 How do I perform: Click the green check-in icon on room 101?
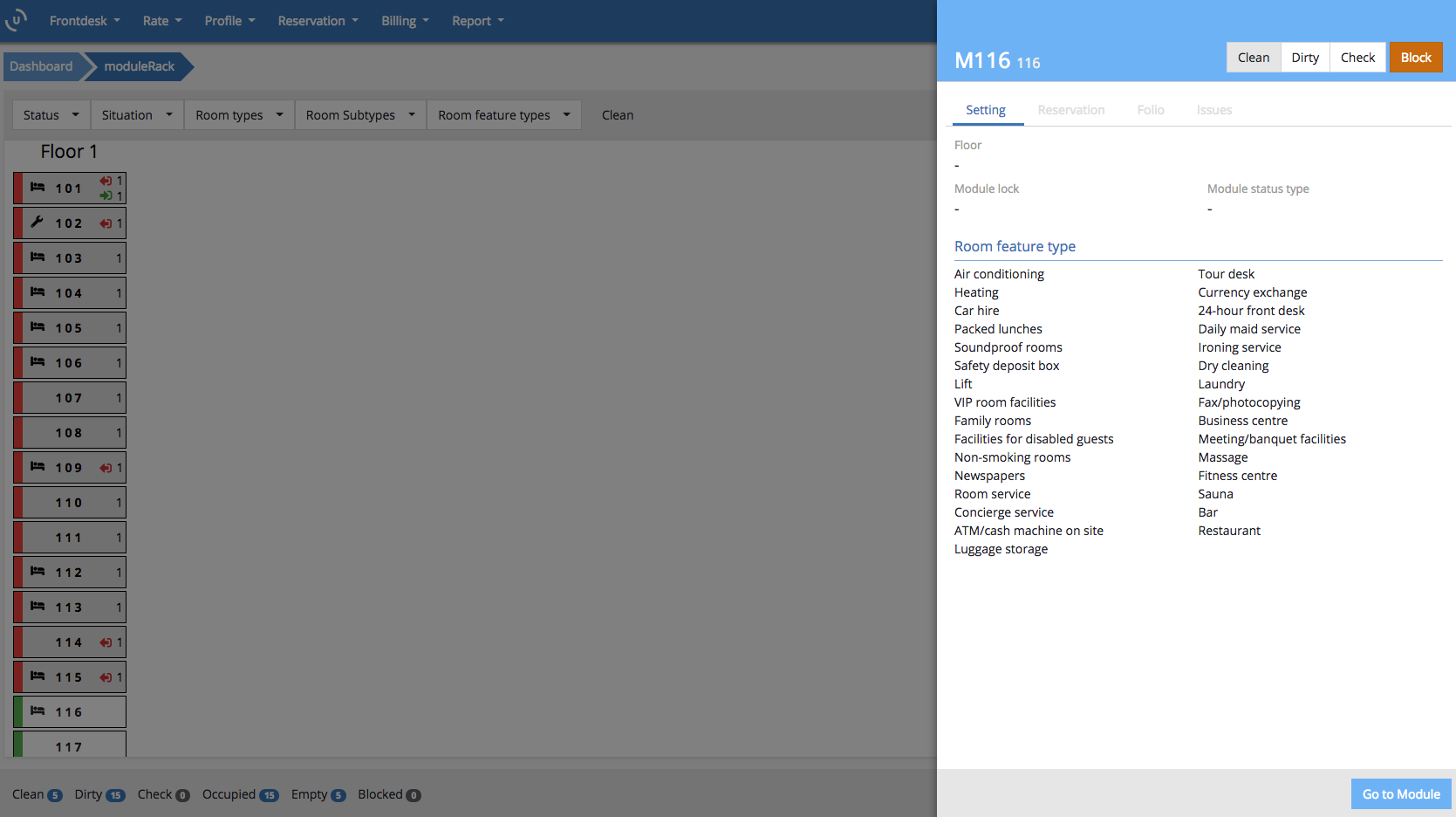coord(106,196)
